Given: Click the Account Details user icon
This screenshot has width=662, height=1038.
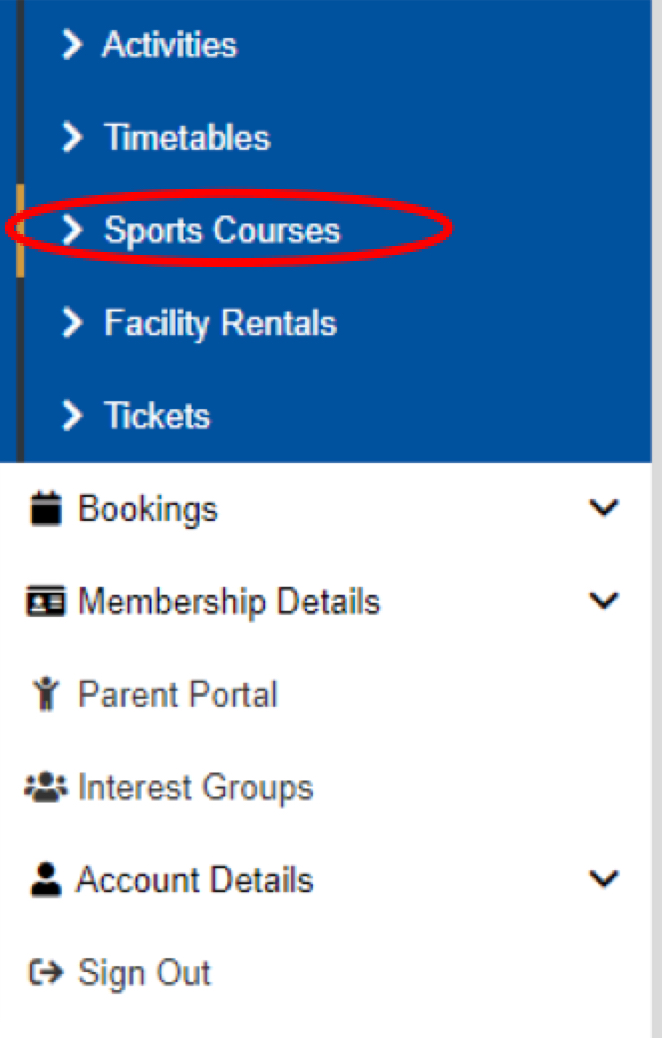Looking at the screenshot, I should click(x=46, y=880).
